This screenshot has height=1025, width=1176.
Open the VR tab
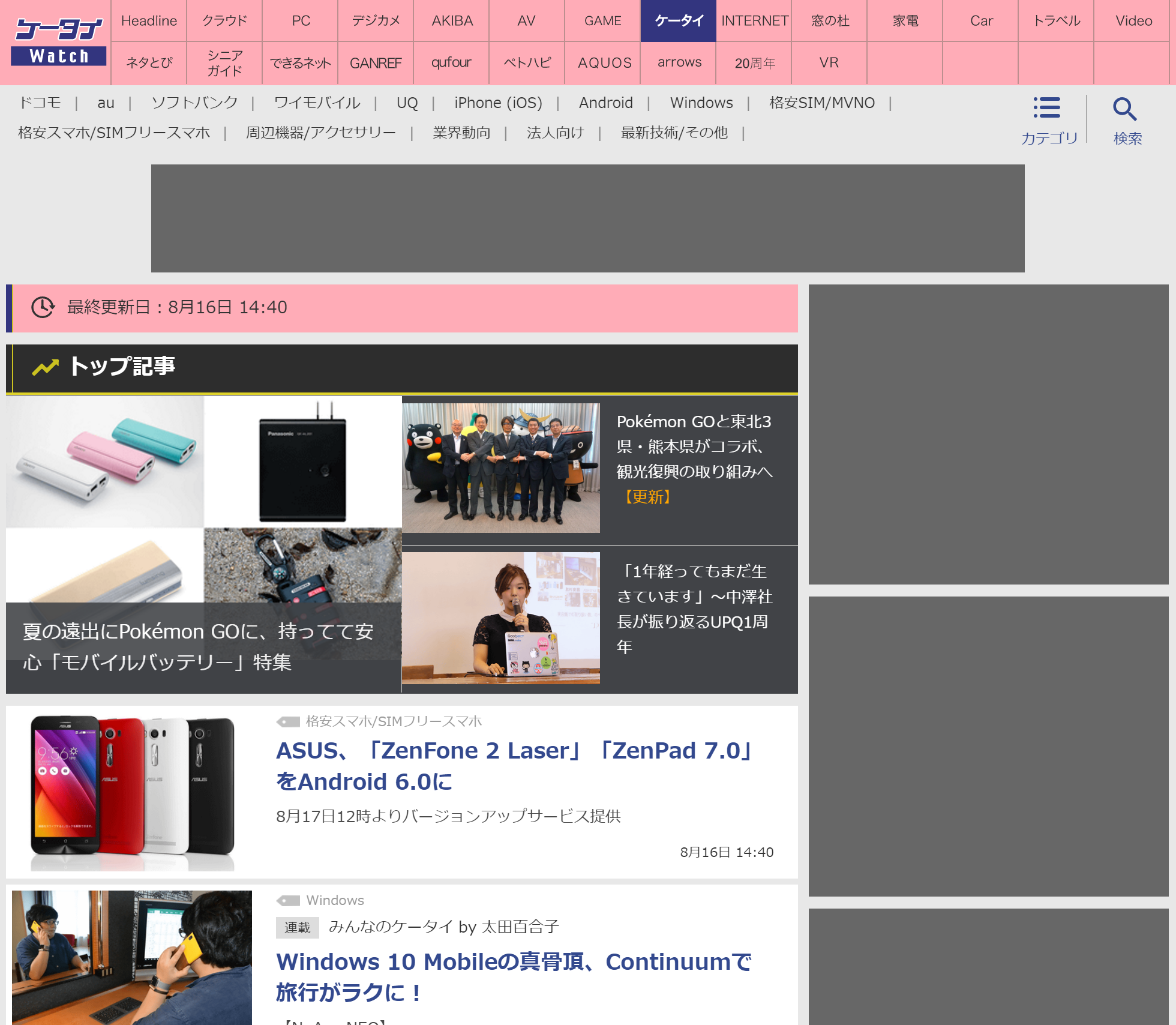(830, 63)
